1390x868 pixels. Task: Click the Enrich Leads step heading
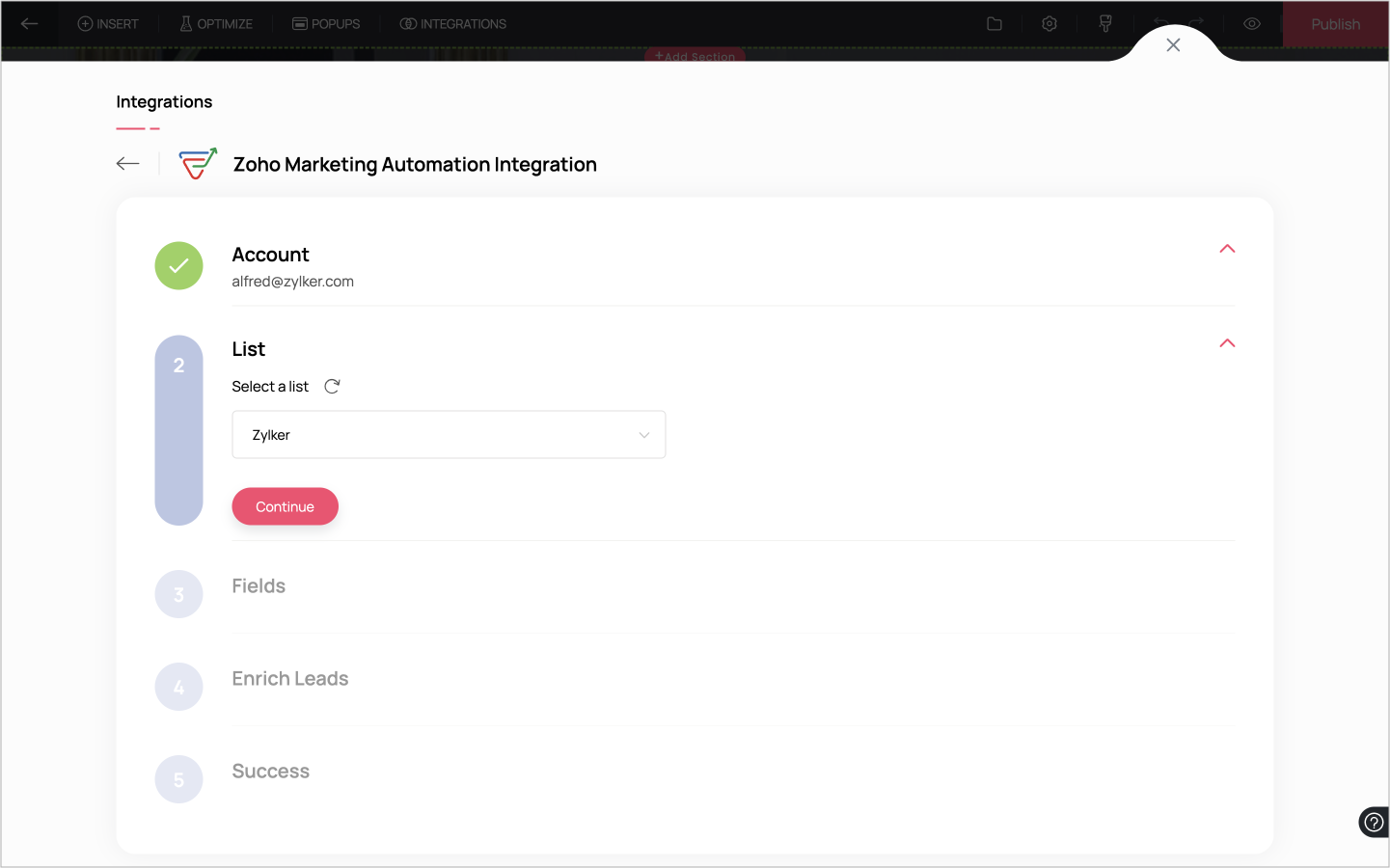click(290, 679)
